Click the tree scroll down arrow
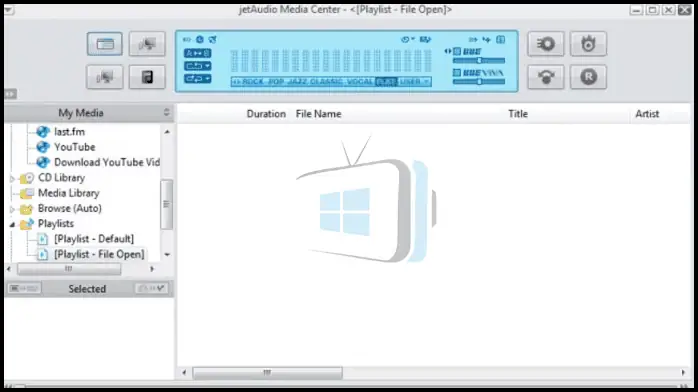Image resolution: width=698 pixels, height=392 pixels. click(x=167, y=255)
